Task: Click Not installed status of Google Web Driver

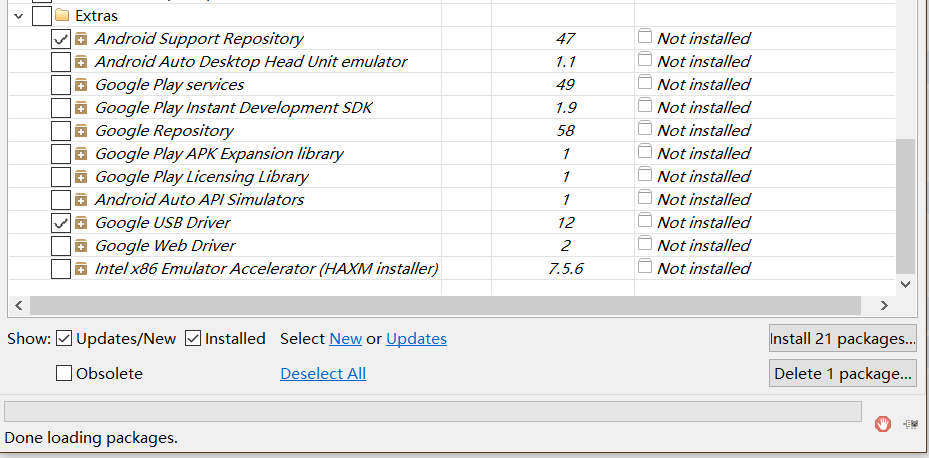Action: 704,246
